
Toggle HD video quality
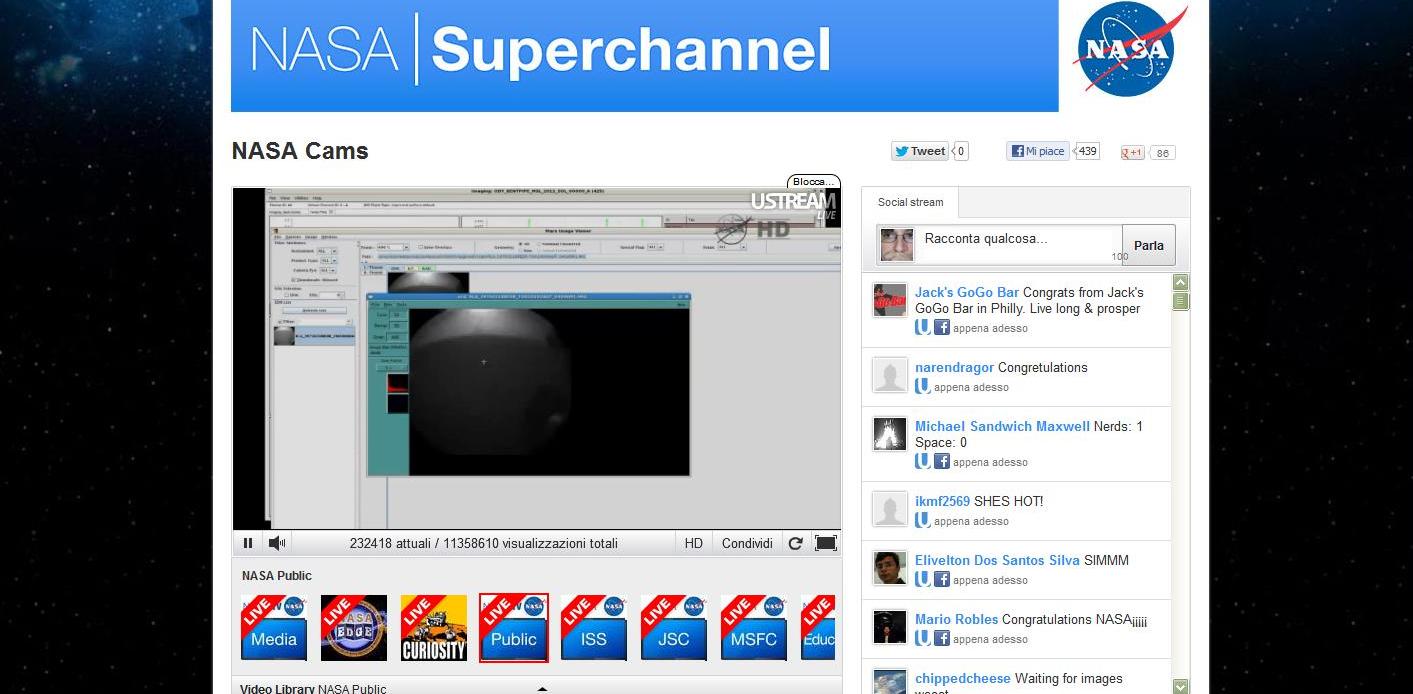click(x=693, y=543)
